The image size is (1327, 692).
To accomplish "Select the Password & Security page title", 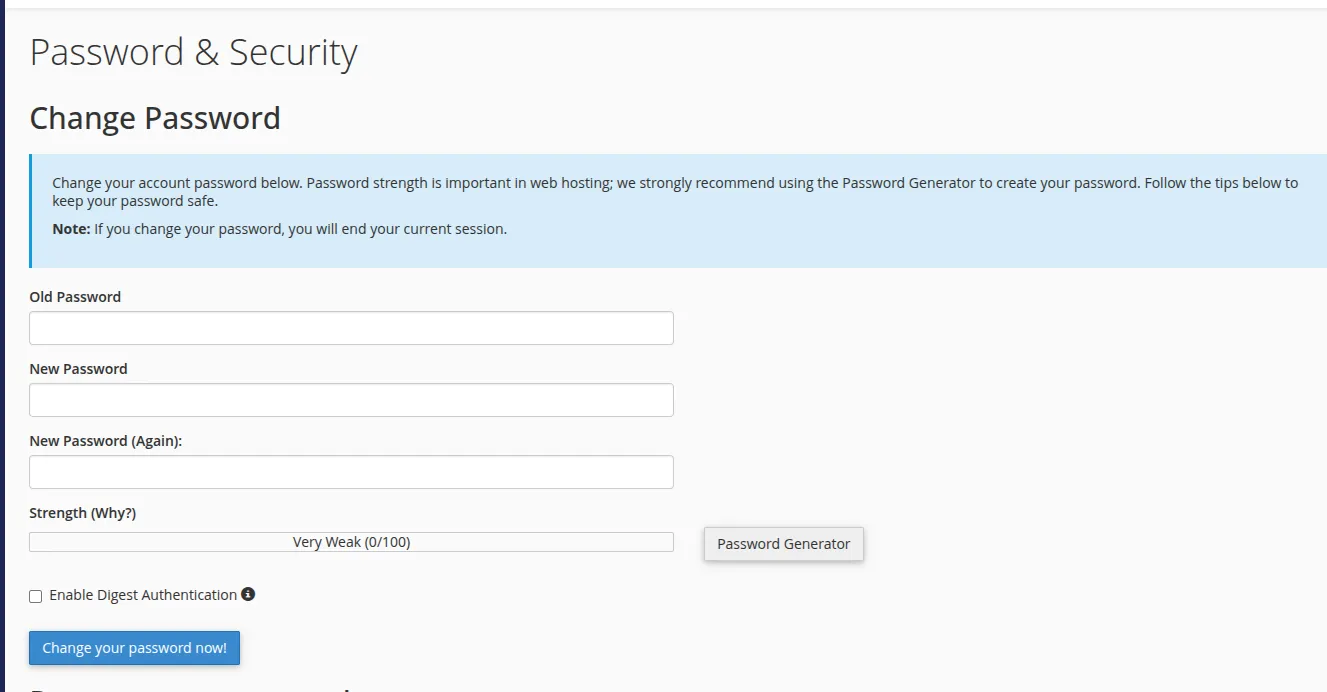I will tap(193, 52).
